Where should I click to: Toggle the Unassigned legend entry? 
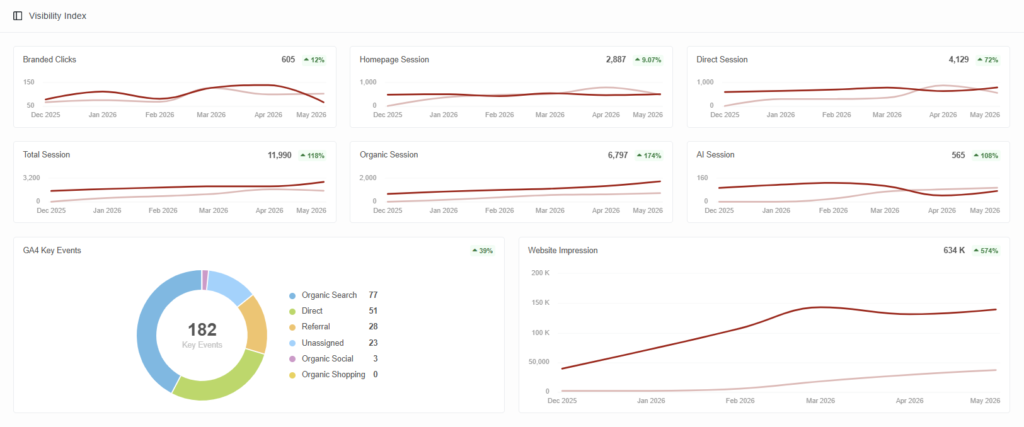333,343
